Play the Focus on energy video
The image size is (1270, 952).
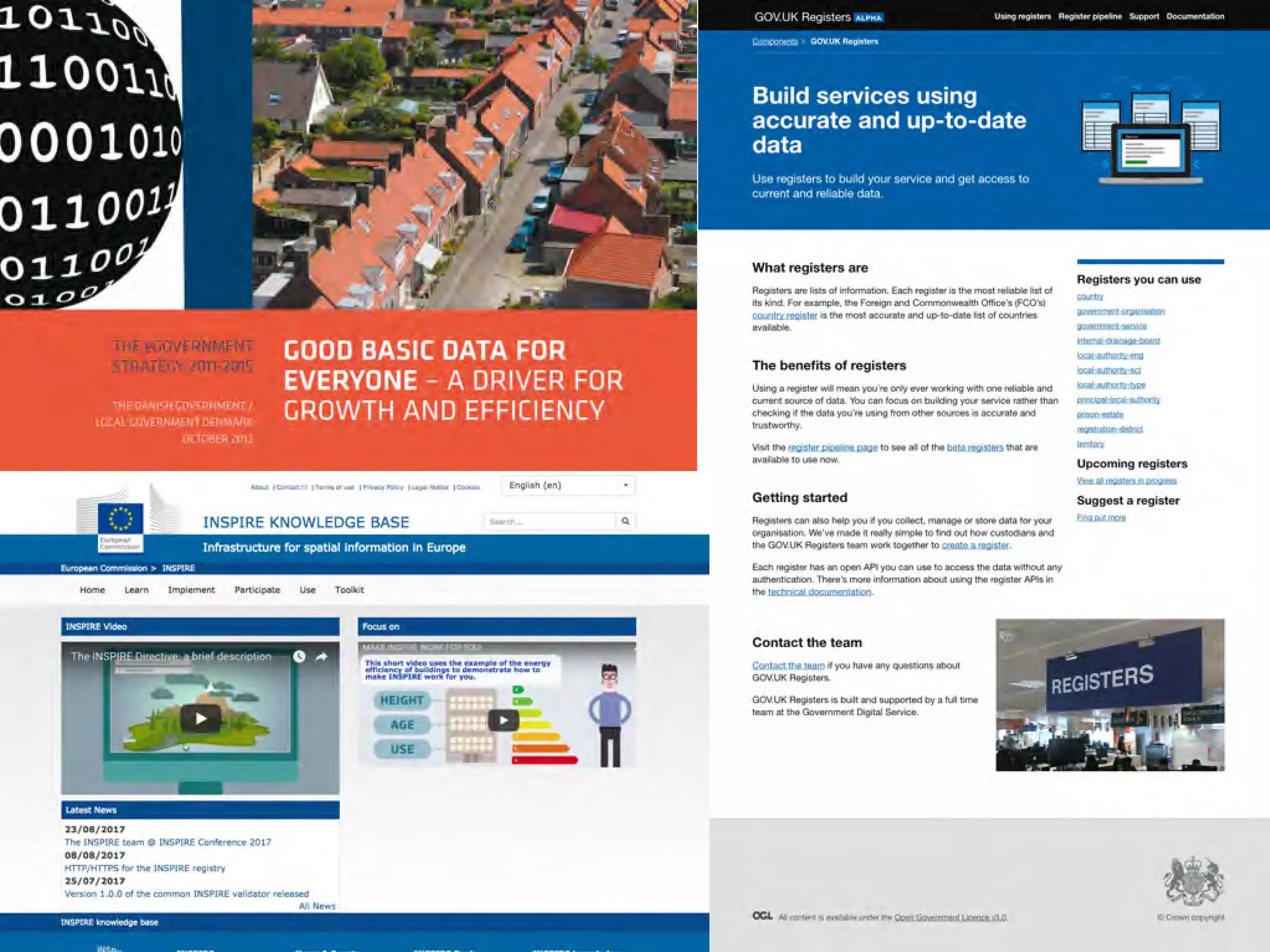(503, 720)
